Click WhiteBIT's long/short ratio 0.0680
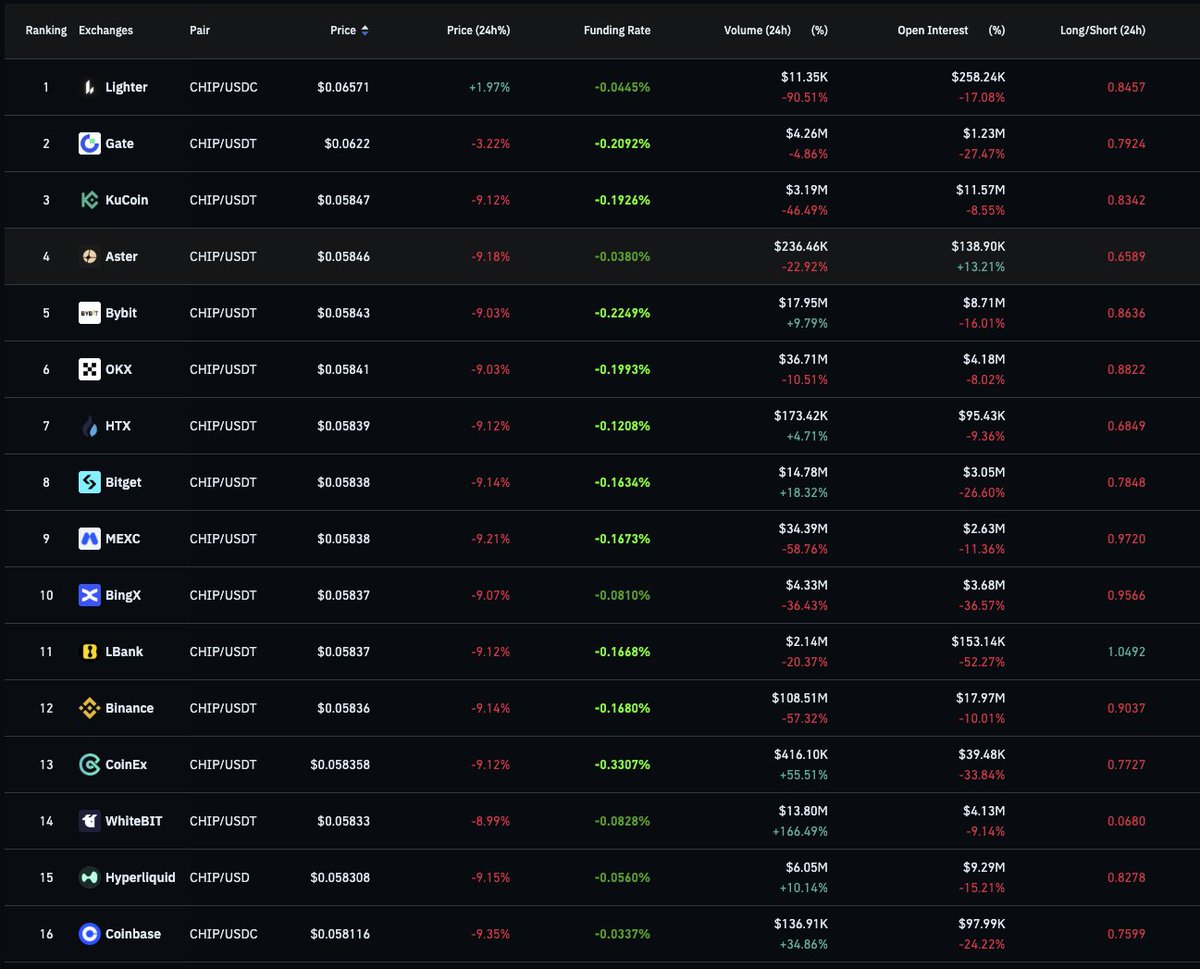This screenshot has height=969, width=1200. tap(1127, 821)
